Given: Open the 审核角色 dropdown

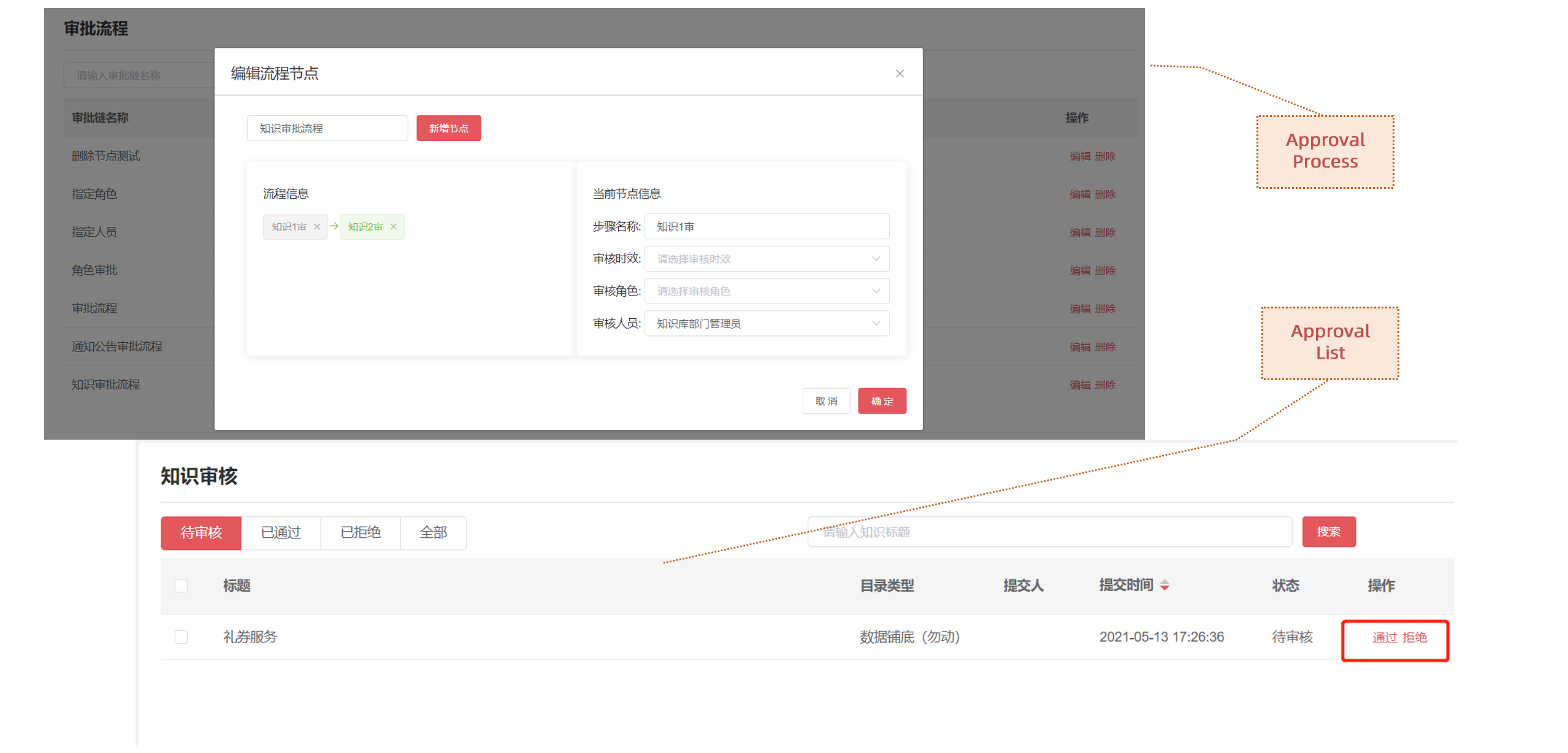Looking at the screenshot, I should [767, 291].
